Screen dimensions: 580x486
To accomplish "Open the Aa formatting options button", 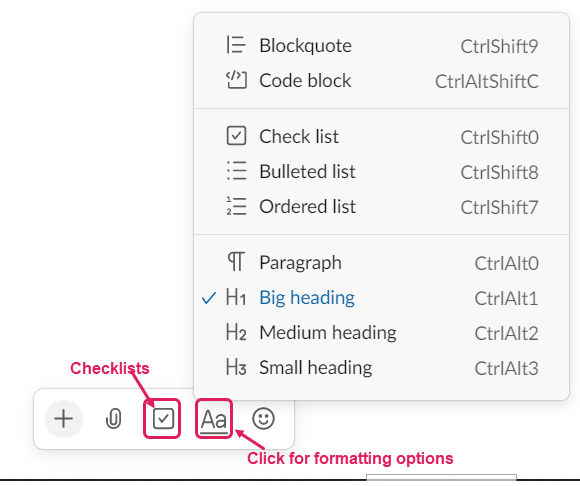I will [214, 420].
